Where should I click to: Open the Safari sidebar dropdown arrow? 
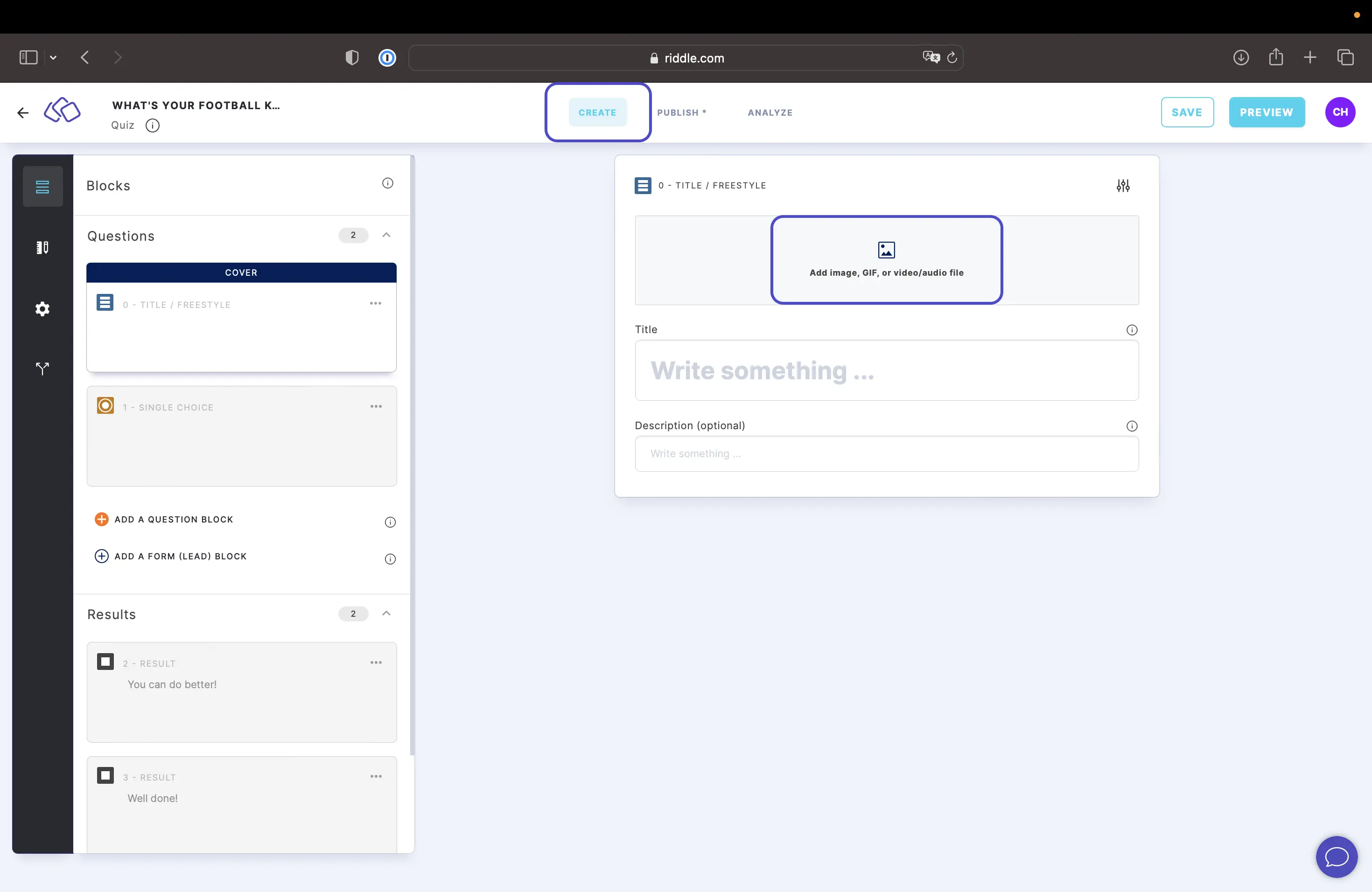coord(53,58)
